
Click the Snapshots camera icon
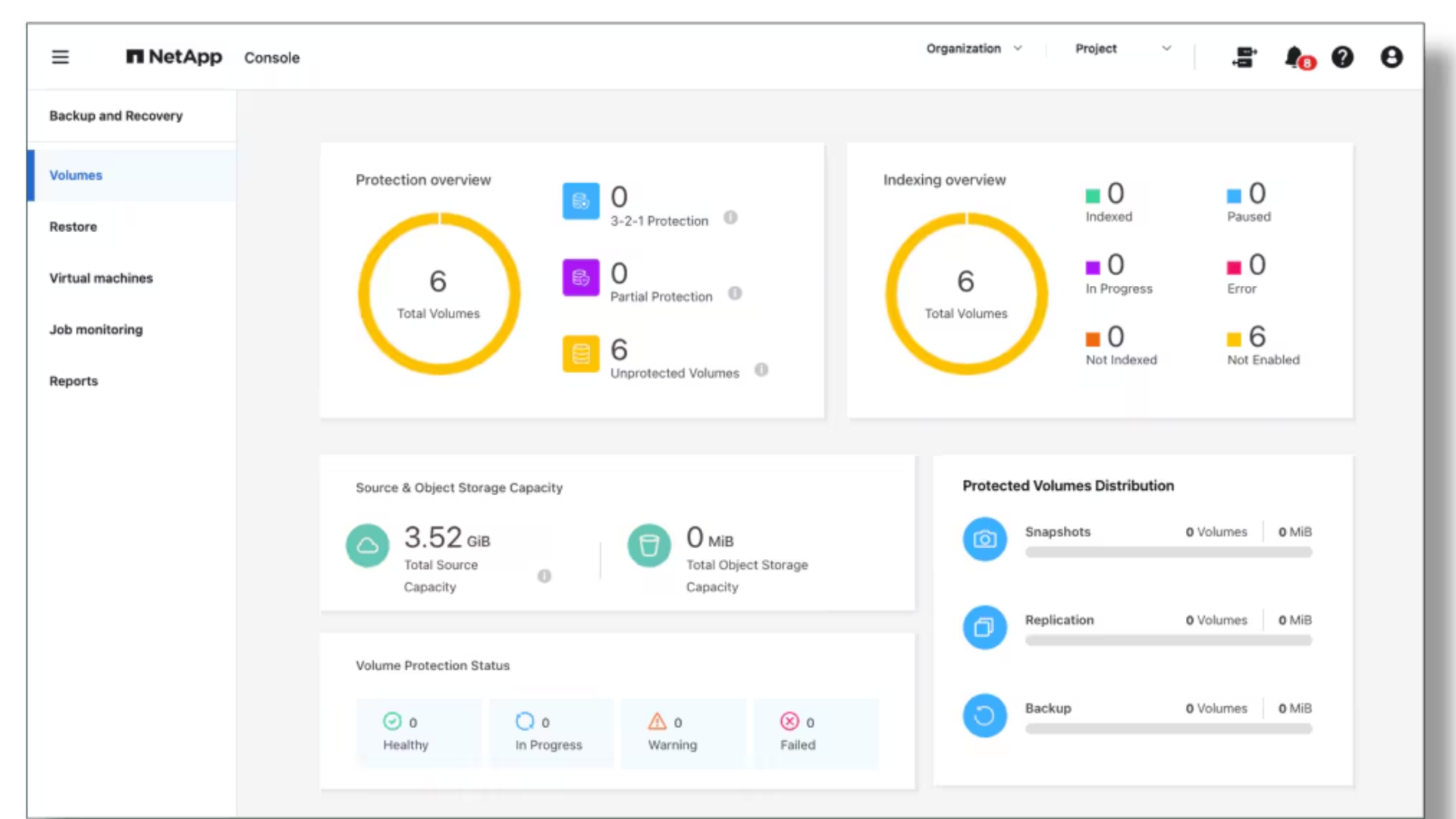(984, 539)
